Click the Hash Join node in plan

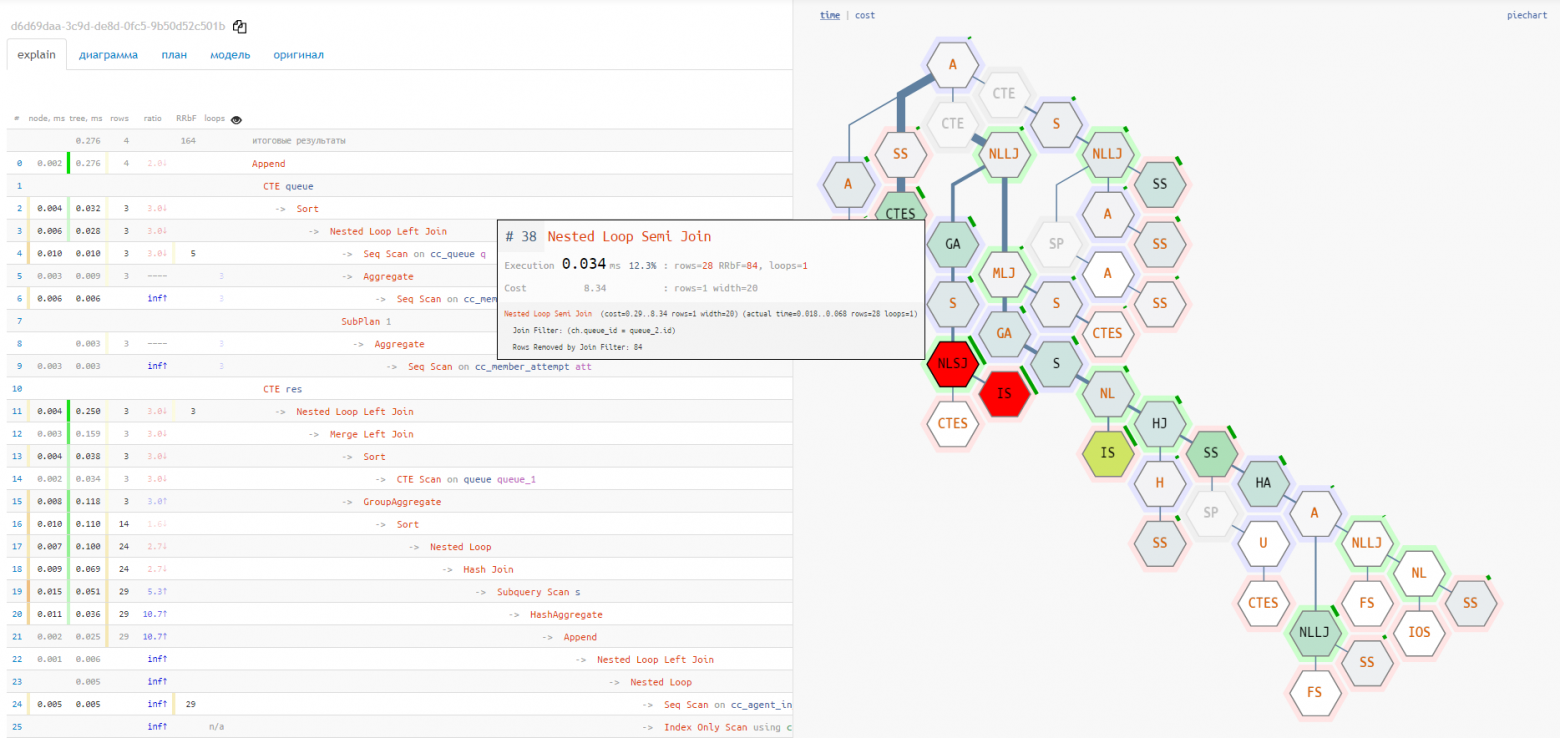click(x=488, y=569)
